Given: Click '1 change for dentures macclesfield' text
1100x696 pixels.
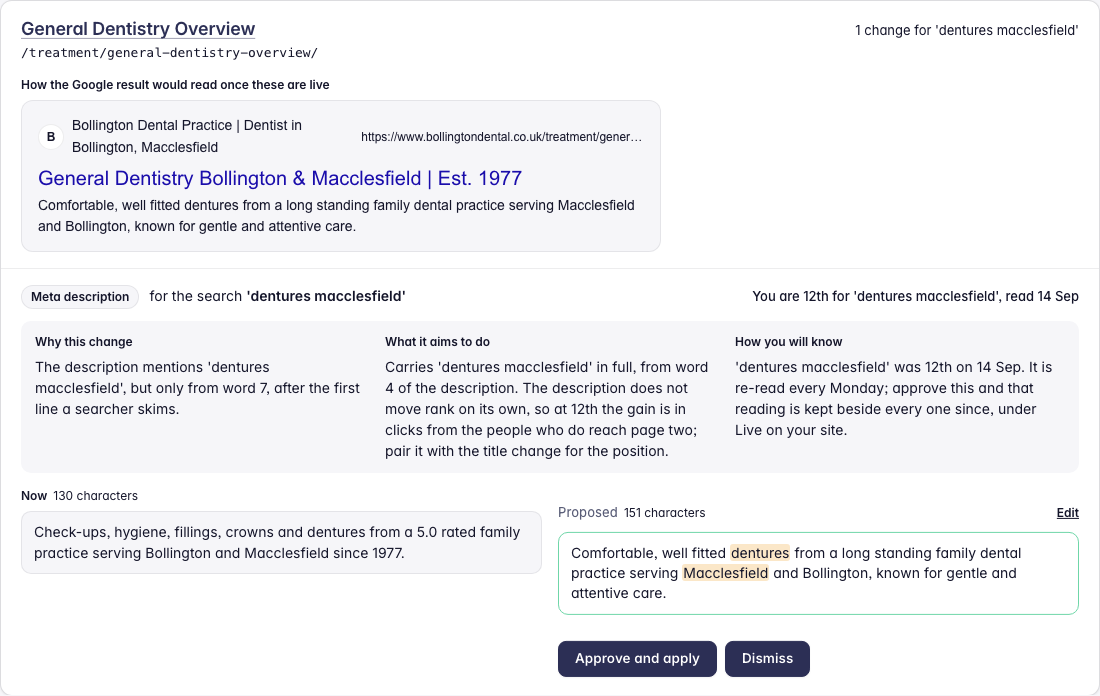Looking at the screenshot, I should click(966, 30).
